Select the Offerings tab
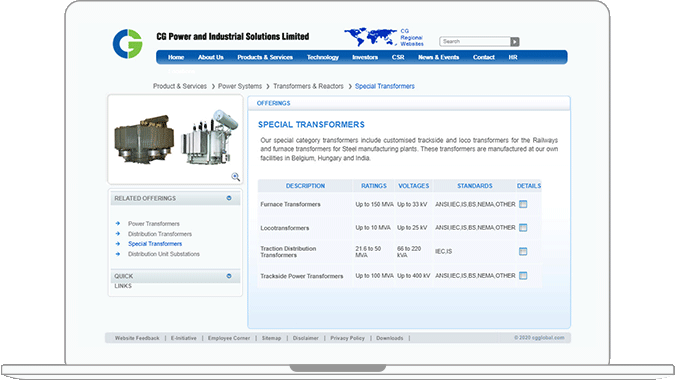Image resolution: width=675 pixels, height=380 pixels. click(273, 103)
